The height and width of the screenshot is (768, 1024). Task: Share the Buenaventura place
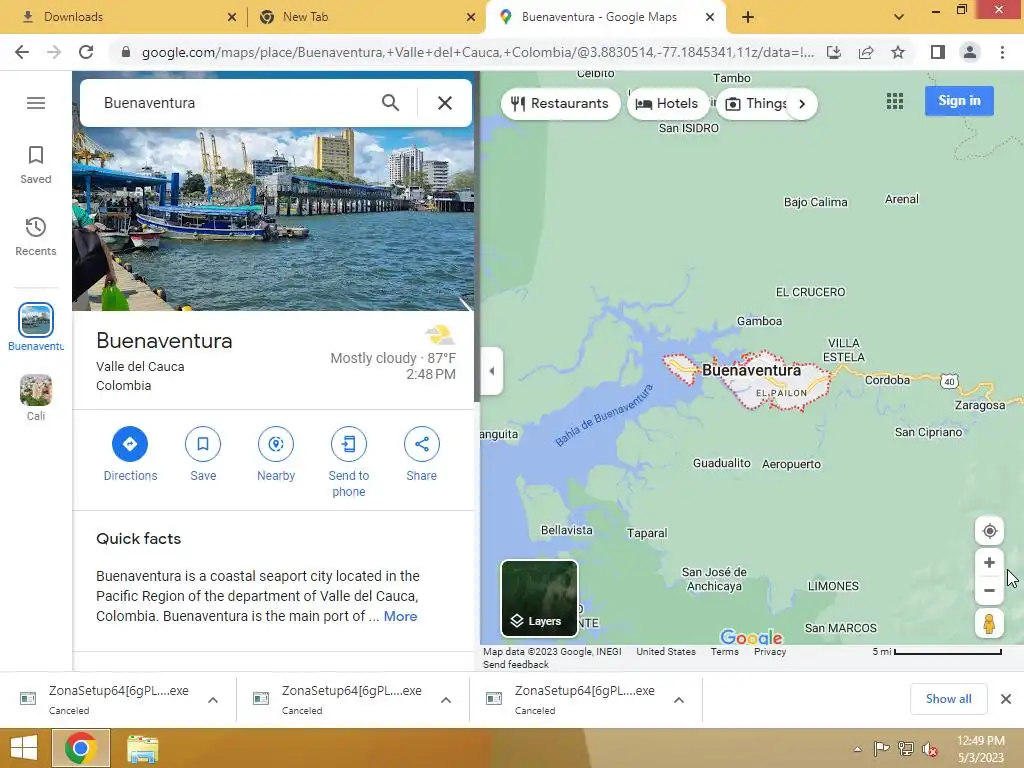pos(422,455)
